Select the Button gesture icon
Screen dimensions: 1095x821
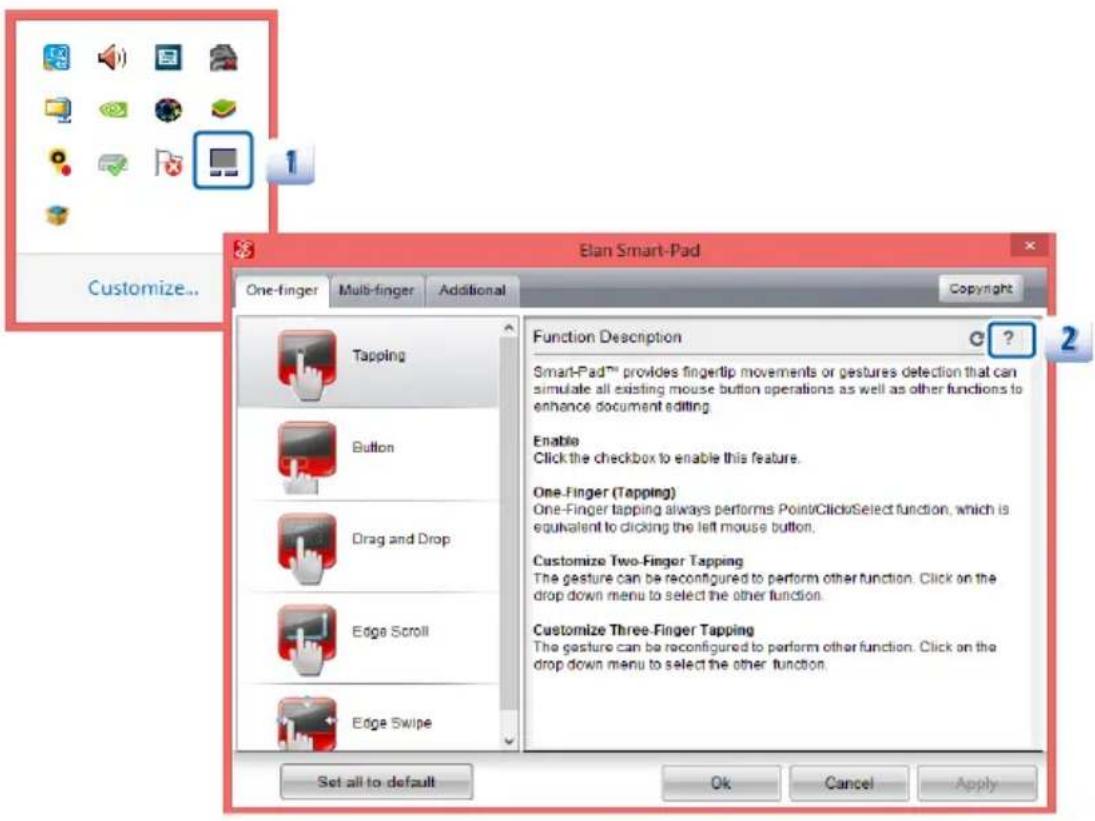point(307,457)
